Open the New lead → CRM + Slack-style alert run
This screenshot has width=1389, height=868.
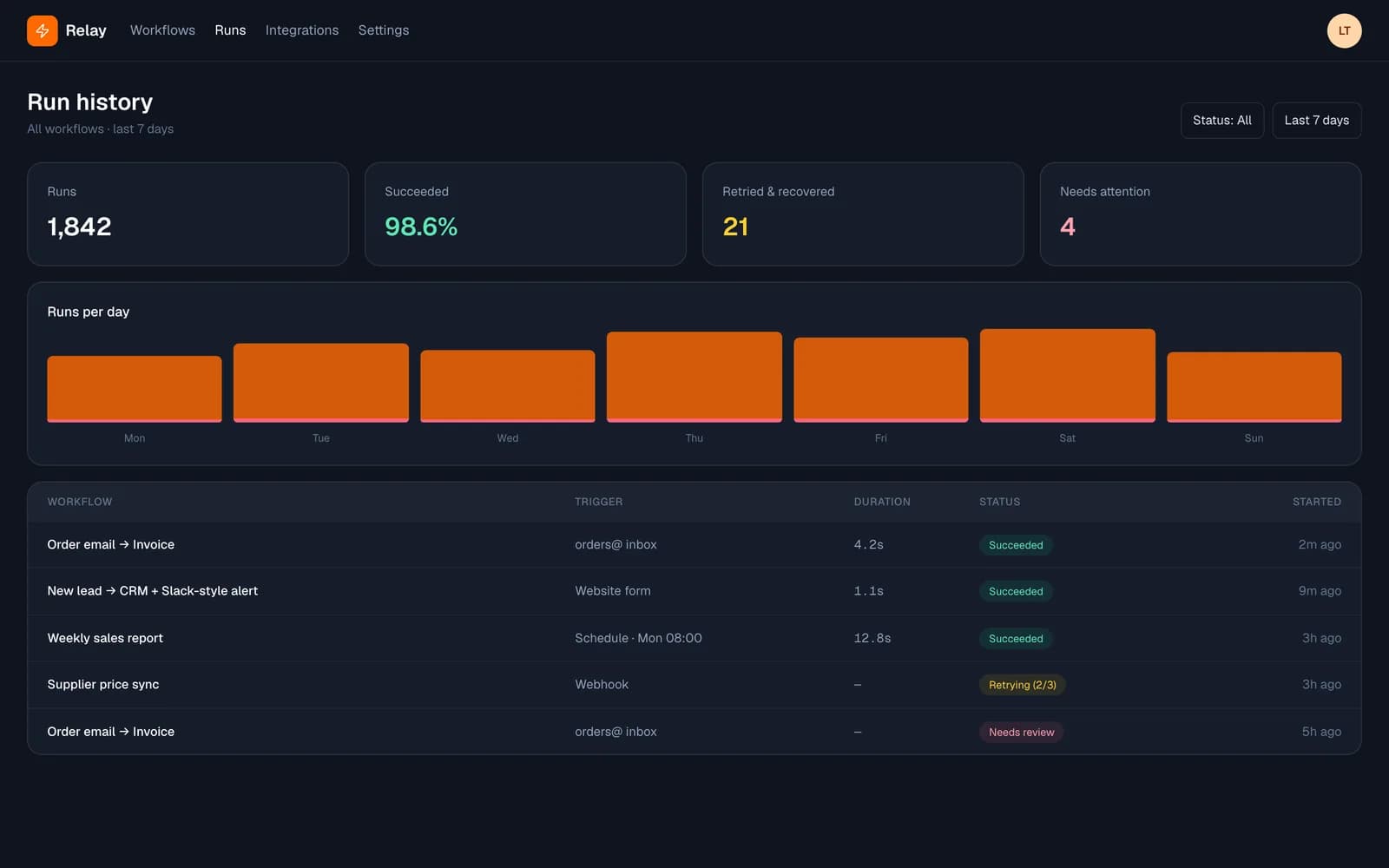click(694, 591)
